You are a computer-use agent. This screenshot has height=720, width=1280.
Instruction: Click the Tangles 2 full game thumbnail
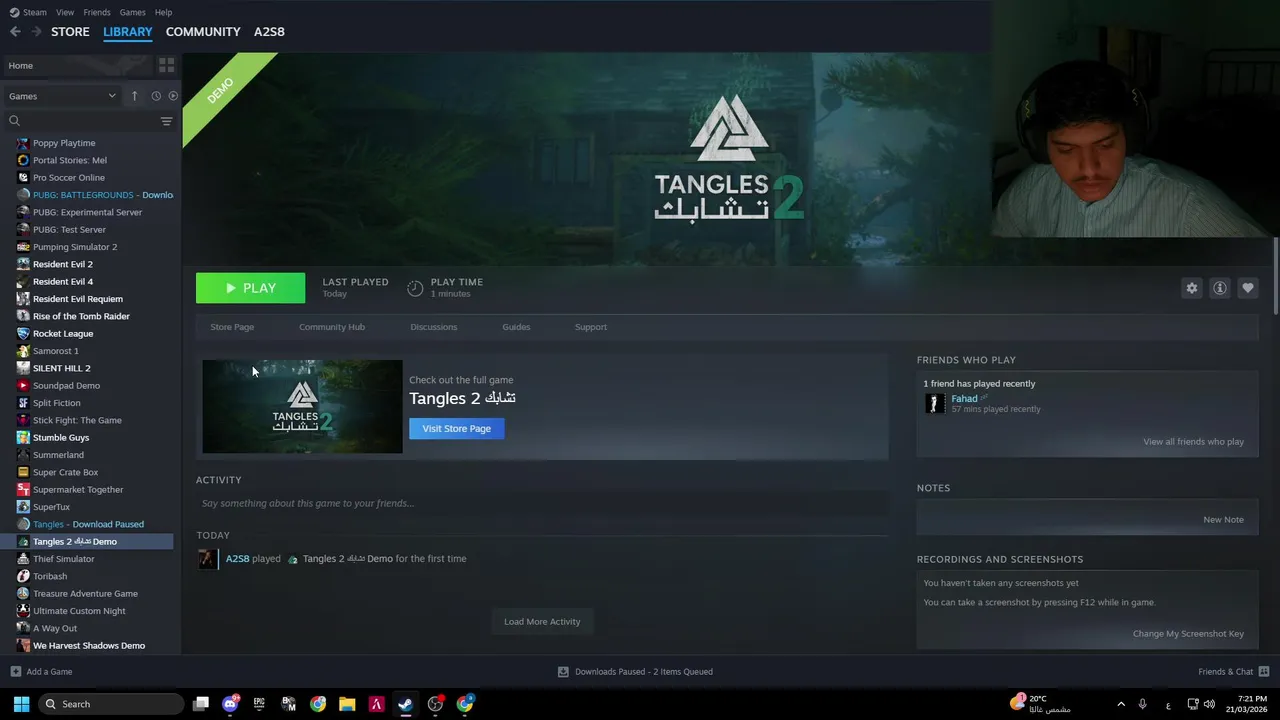pyautogui.click(x=302, y=407)
